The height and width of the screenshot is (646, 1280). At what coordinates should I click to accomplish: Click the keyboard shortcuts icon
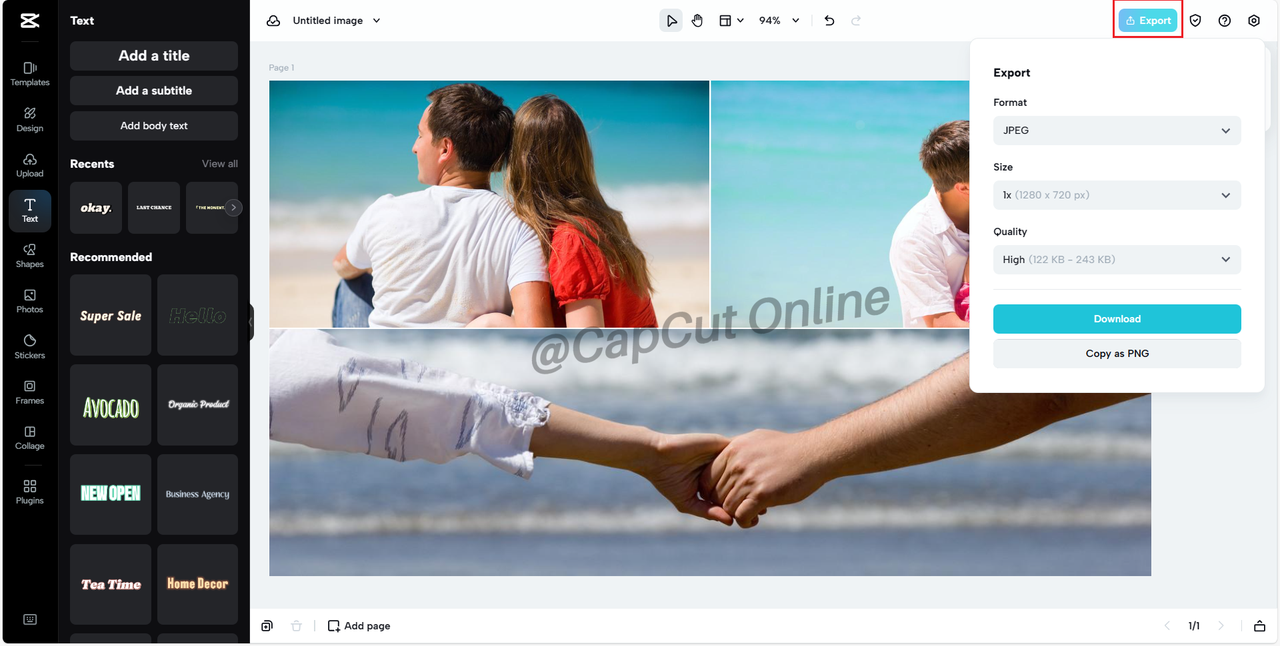click(30, 619)
